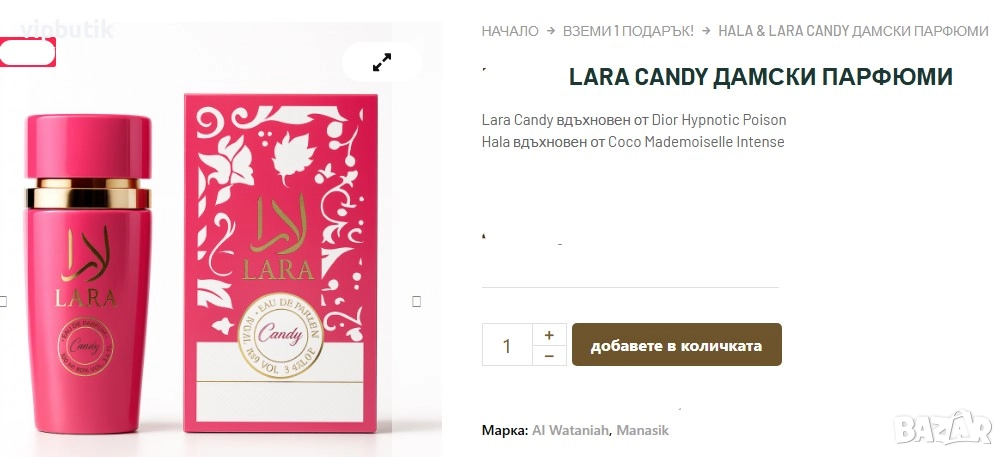Increase quantity with plus button
Viewport: 1004px width, 457px height.
[549, 335]
